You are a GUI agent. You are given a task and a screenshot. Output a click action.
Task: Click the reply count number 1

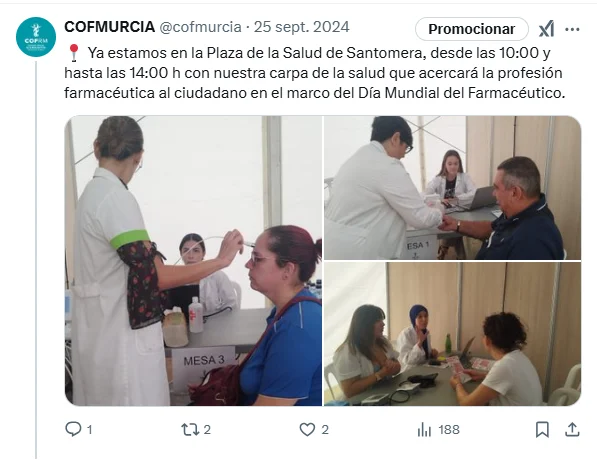click(89, 430)
